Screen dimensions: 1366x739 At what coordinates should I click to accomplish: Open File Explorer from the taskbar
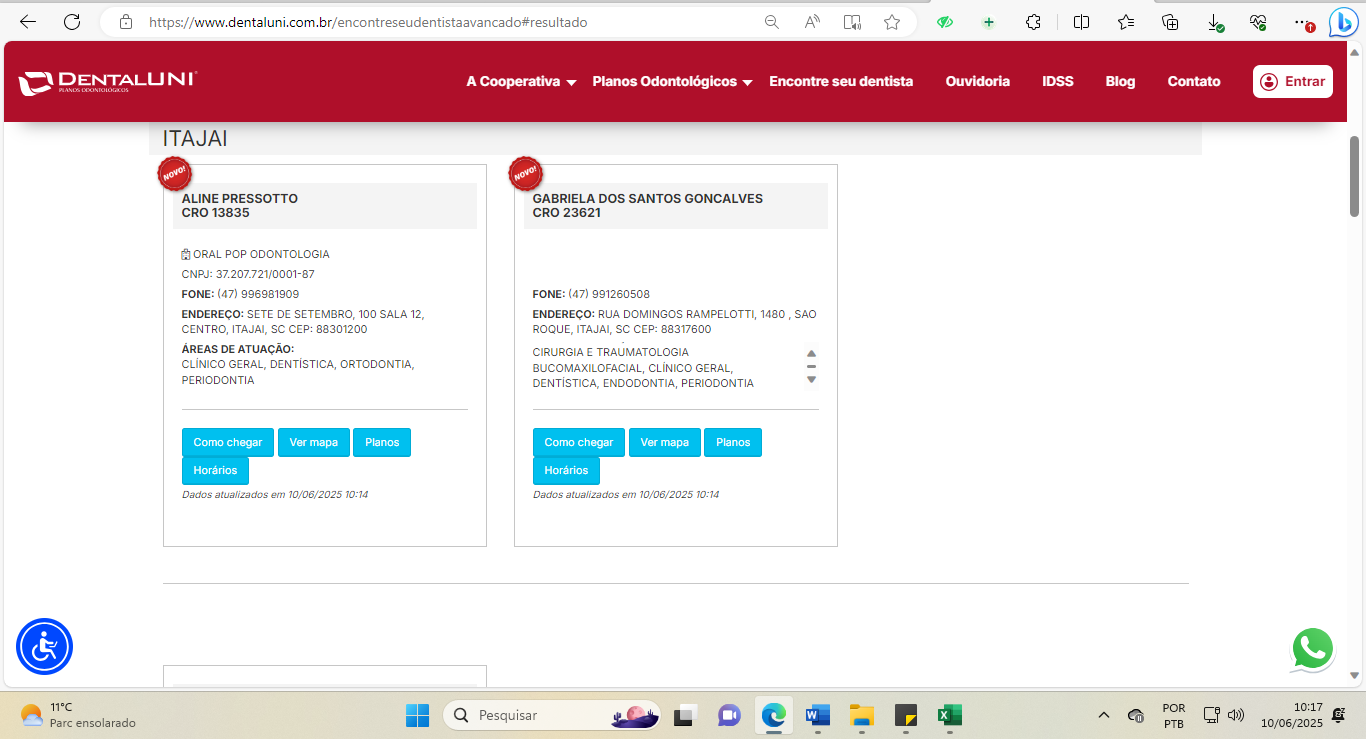861,715
